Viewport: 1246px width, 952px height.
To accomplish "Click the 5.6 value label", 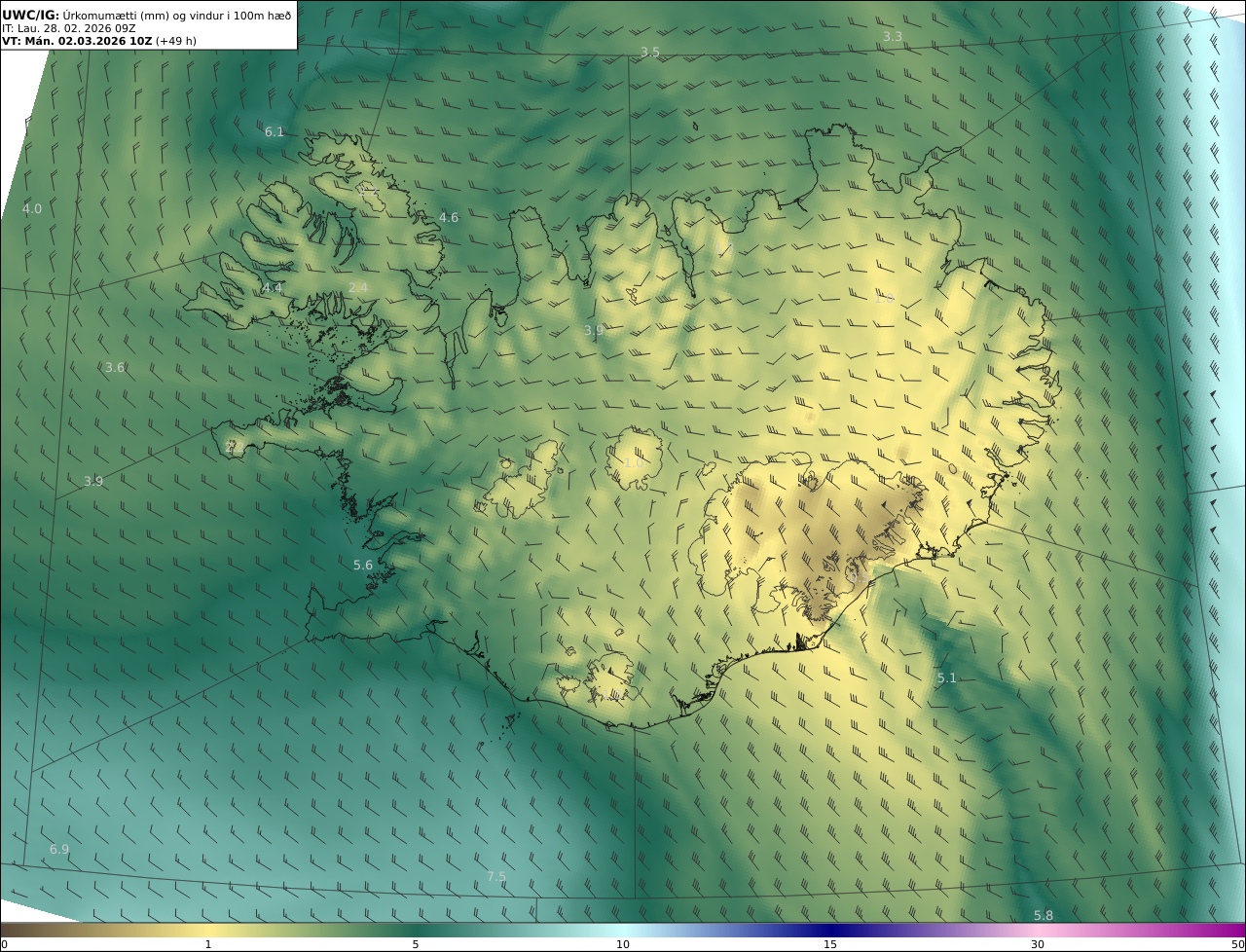I will point(363,566).
